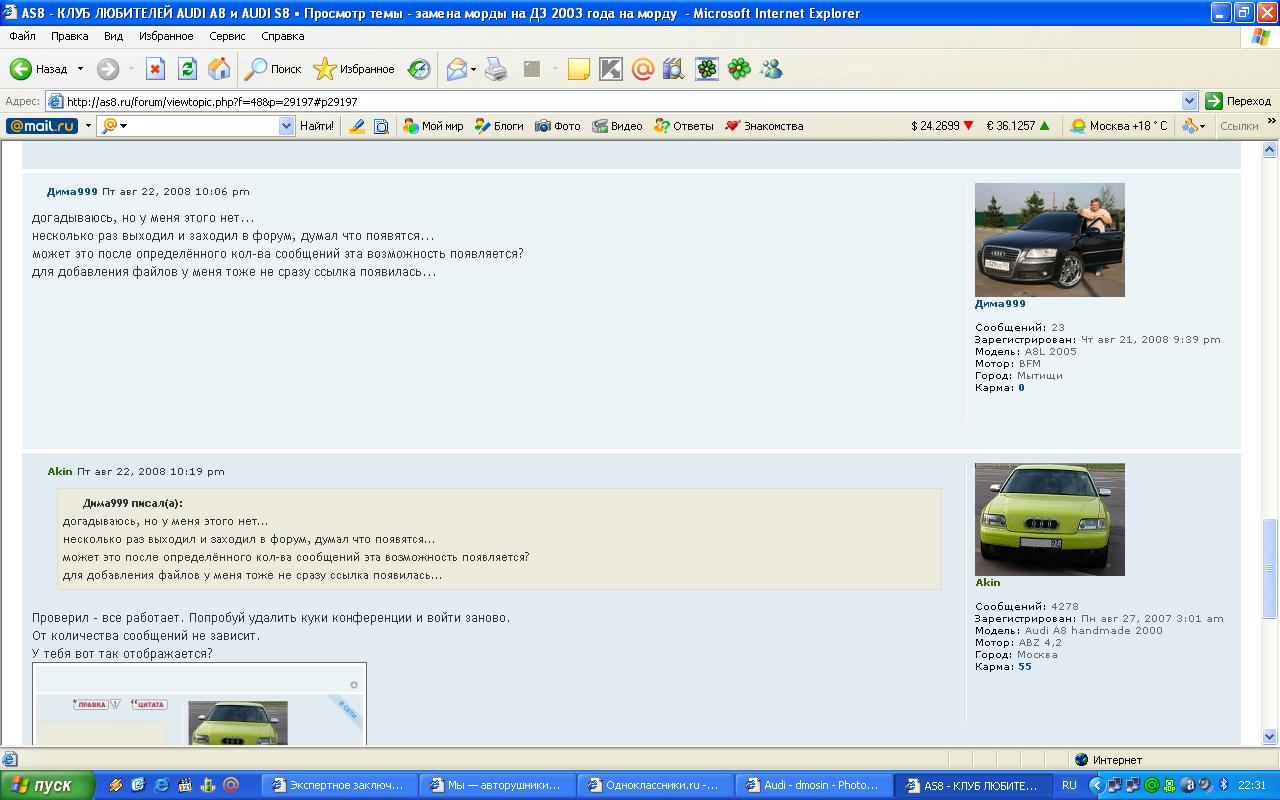The width and height of the screenshot is (1280, 800).
Task: Go to the Home page icon
Action: point(219,69)
